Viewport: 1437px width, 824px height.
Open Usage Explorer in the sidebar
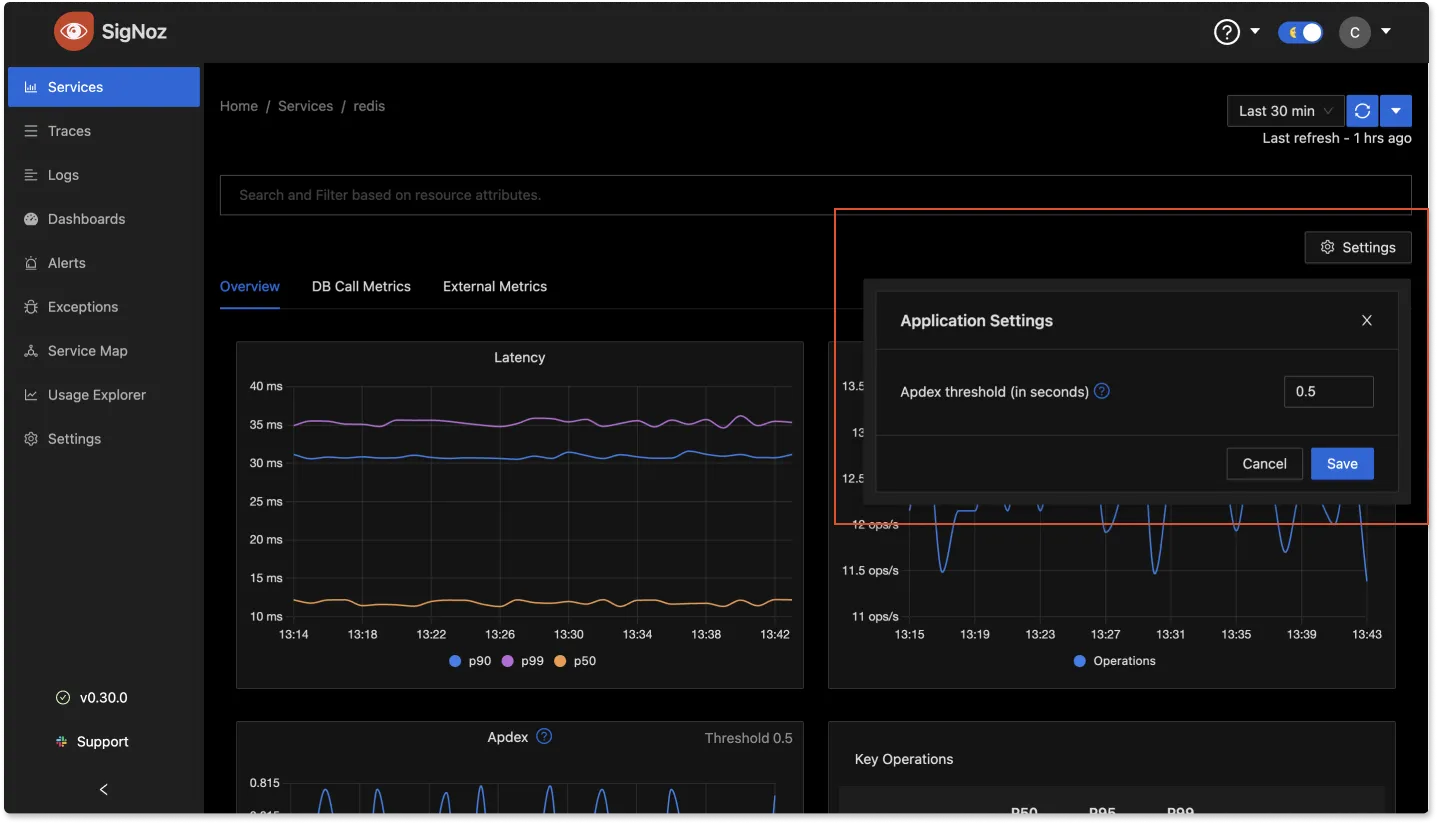pyautogui.click(x=104, y=395)
